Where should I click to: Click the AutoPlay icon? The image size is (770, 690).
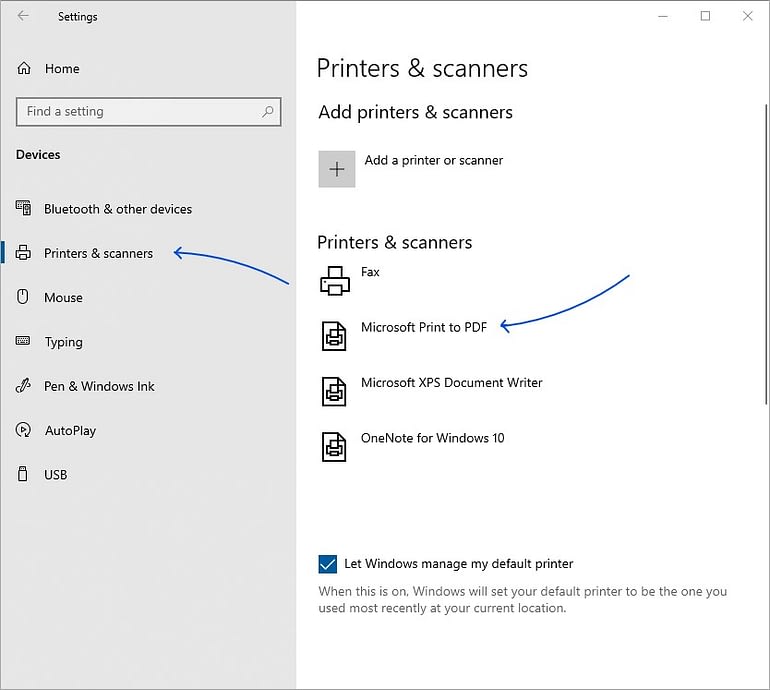23,430
